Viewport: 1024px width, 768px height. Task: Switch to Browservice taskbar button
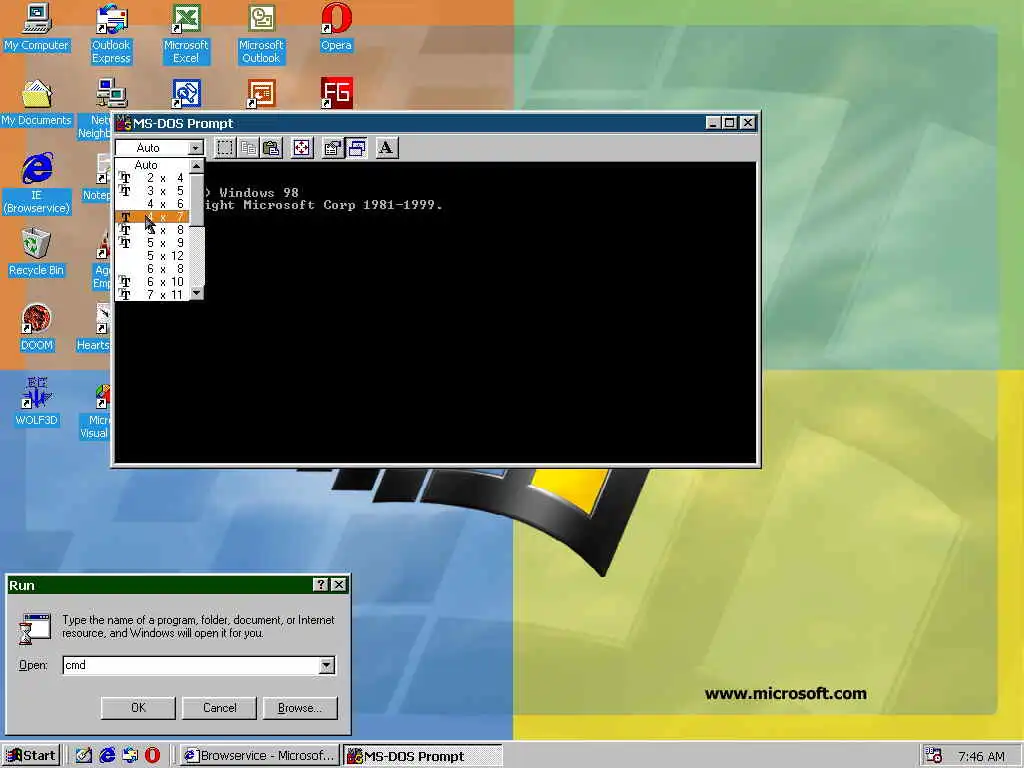coord(260,756)
